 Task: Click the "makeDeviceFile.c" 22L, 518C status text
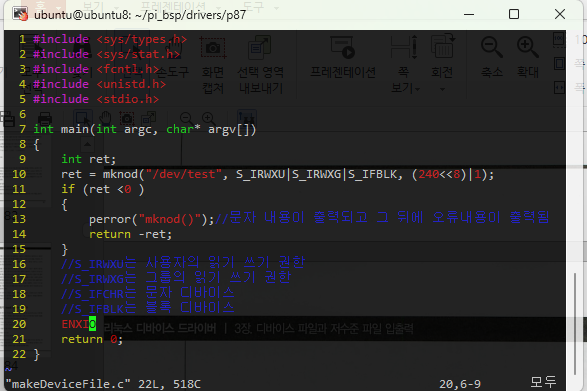(103, 384)
